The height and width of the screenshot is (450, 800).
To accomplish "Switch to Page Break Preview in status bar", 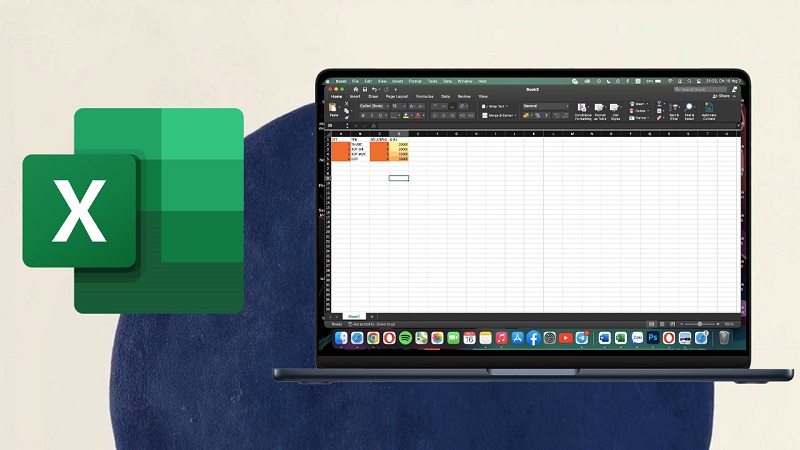I will (672, 324).
